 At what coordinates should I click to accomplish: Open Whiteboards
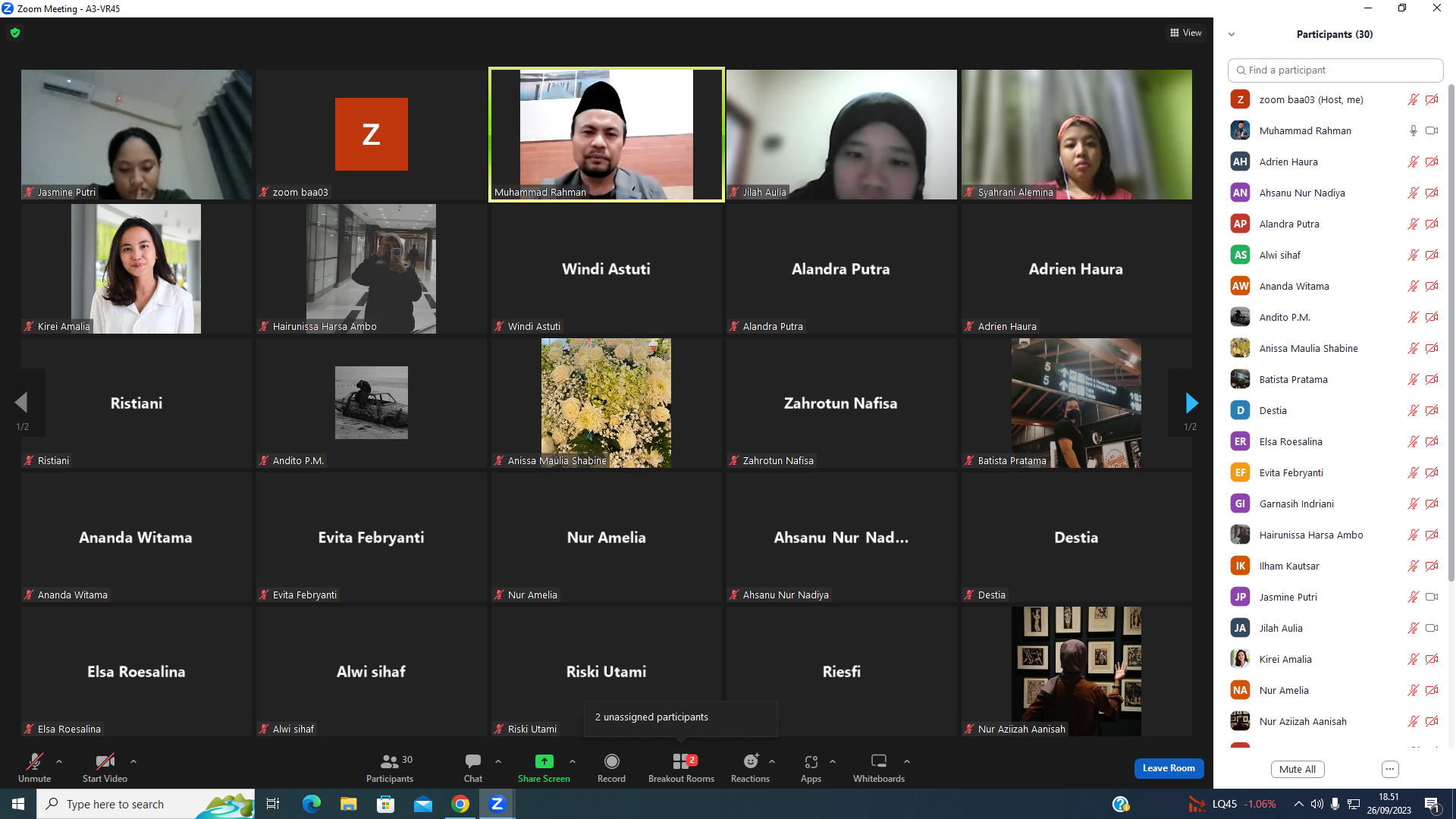tap(879, 767)
